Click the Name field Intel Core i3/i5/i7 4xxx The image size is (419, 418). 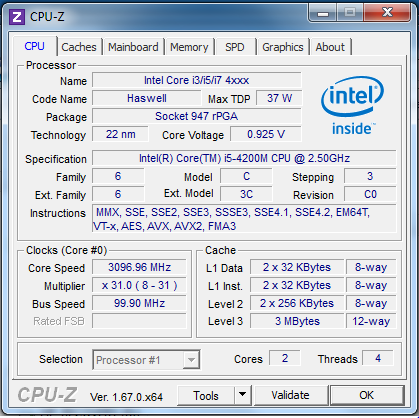tap(197, 80)
